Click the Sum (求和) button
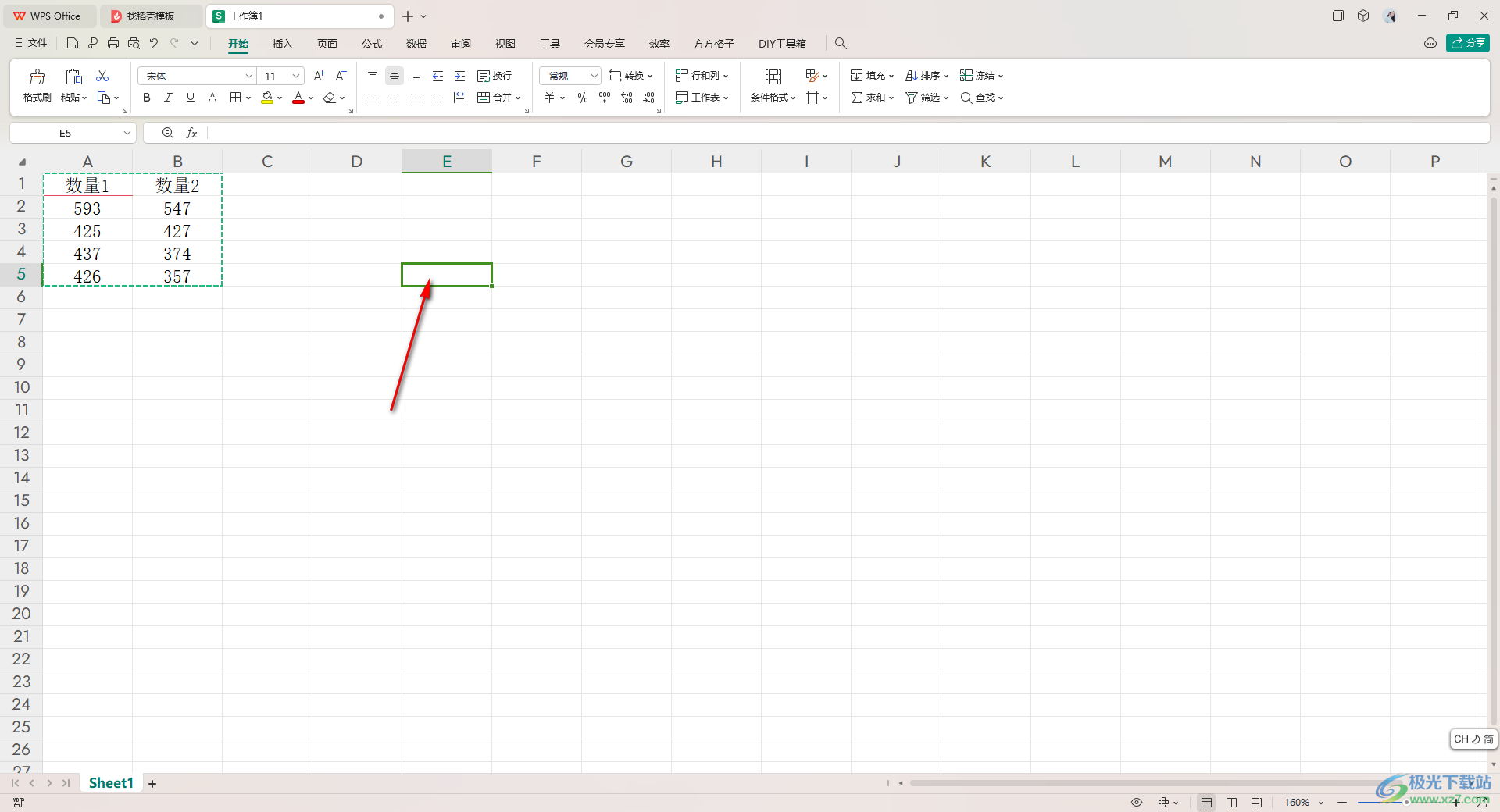This screenshot has height=812, width=1500. pyautogui.click(x=872, y=98)
